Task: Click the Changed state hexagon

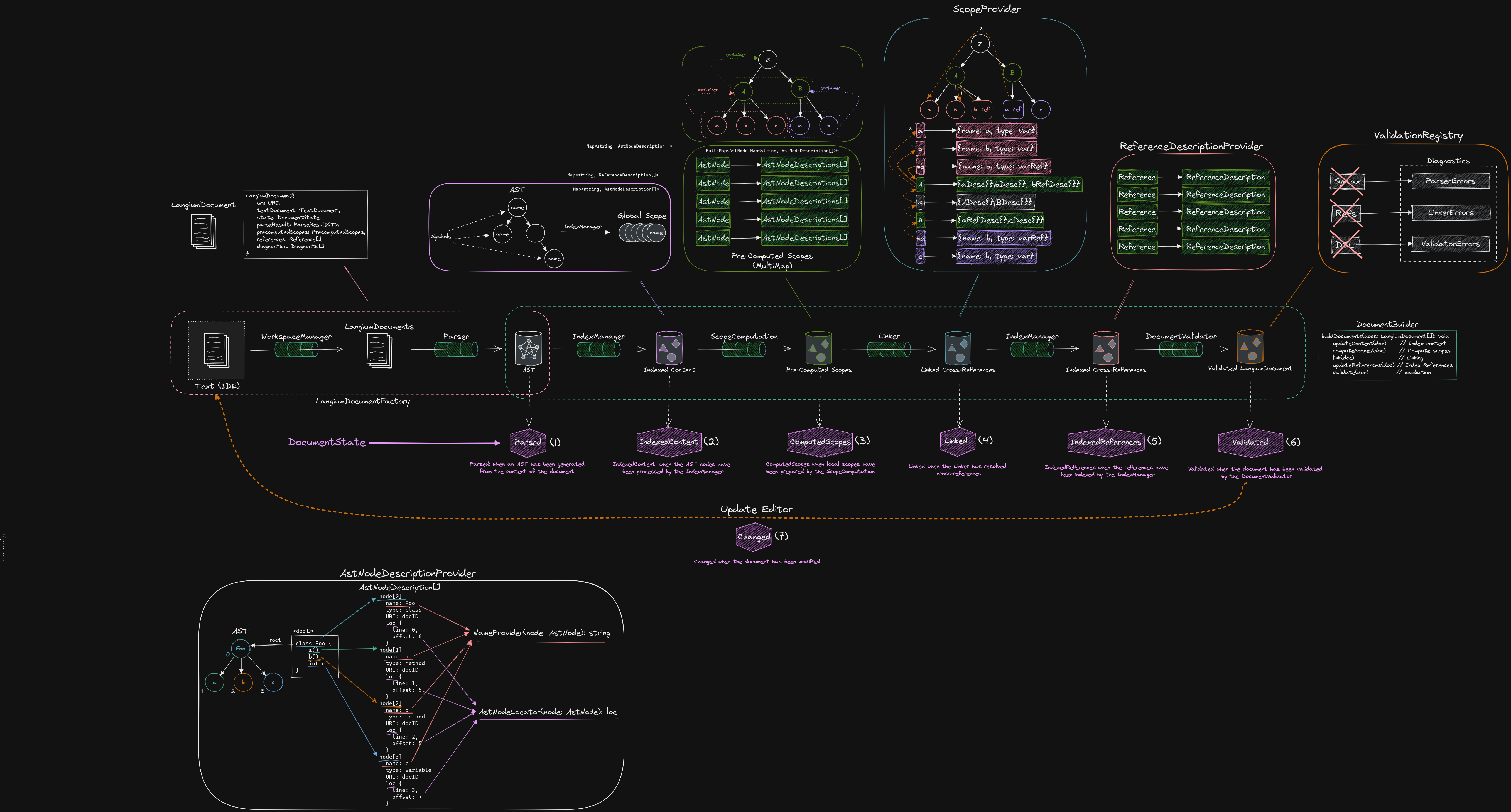Action: point(754,537)
